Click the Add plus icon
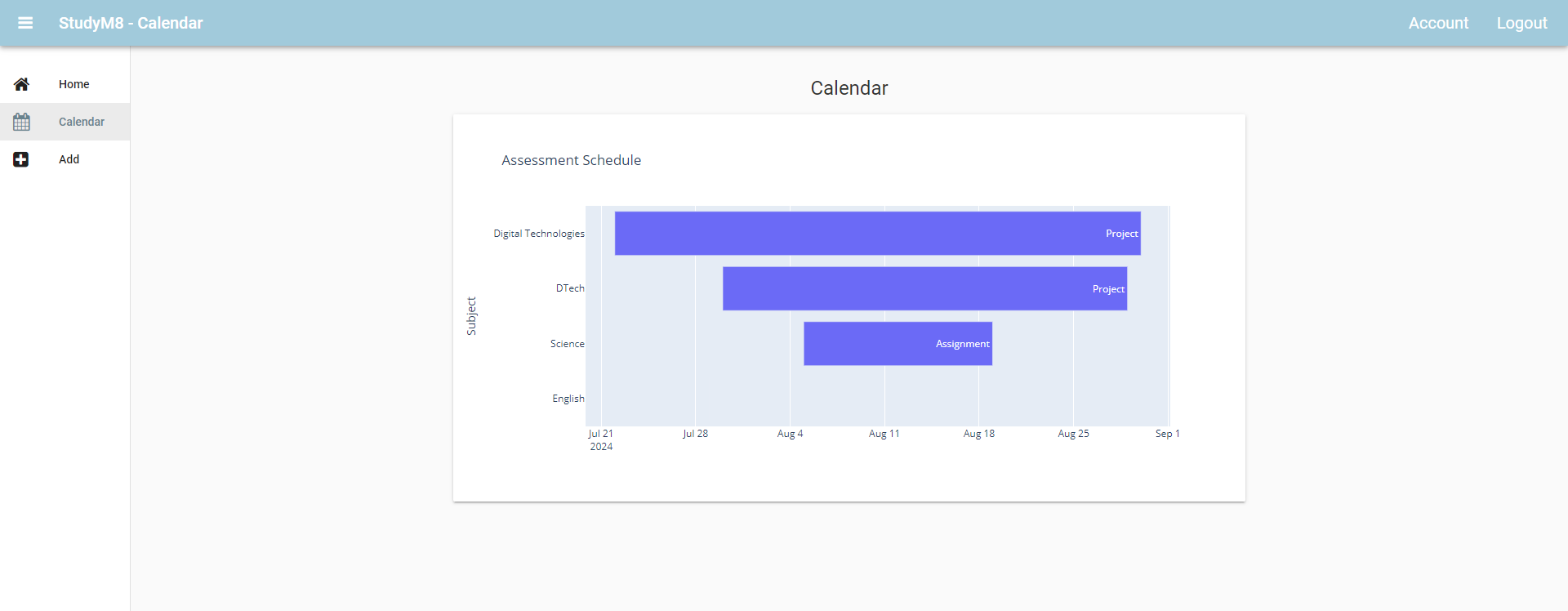 coord(21,159)
